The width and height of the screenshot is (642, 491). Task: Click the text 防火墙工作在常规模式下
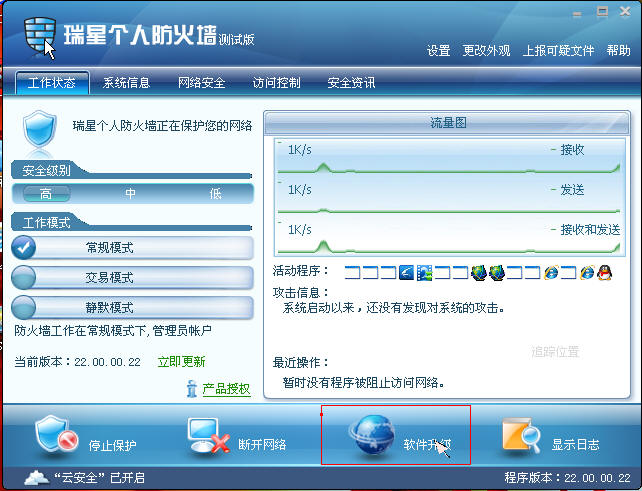click(x=81, y=330)
